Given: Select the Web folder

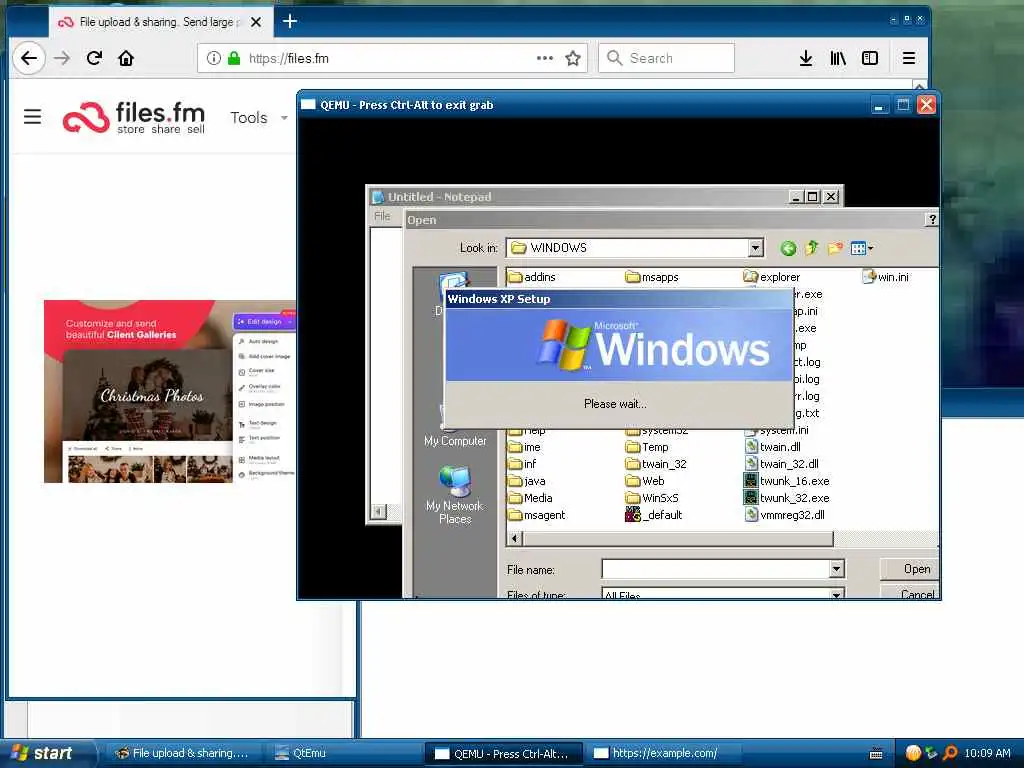Looking at the screenshot, I should (x=645, y=481).
